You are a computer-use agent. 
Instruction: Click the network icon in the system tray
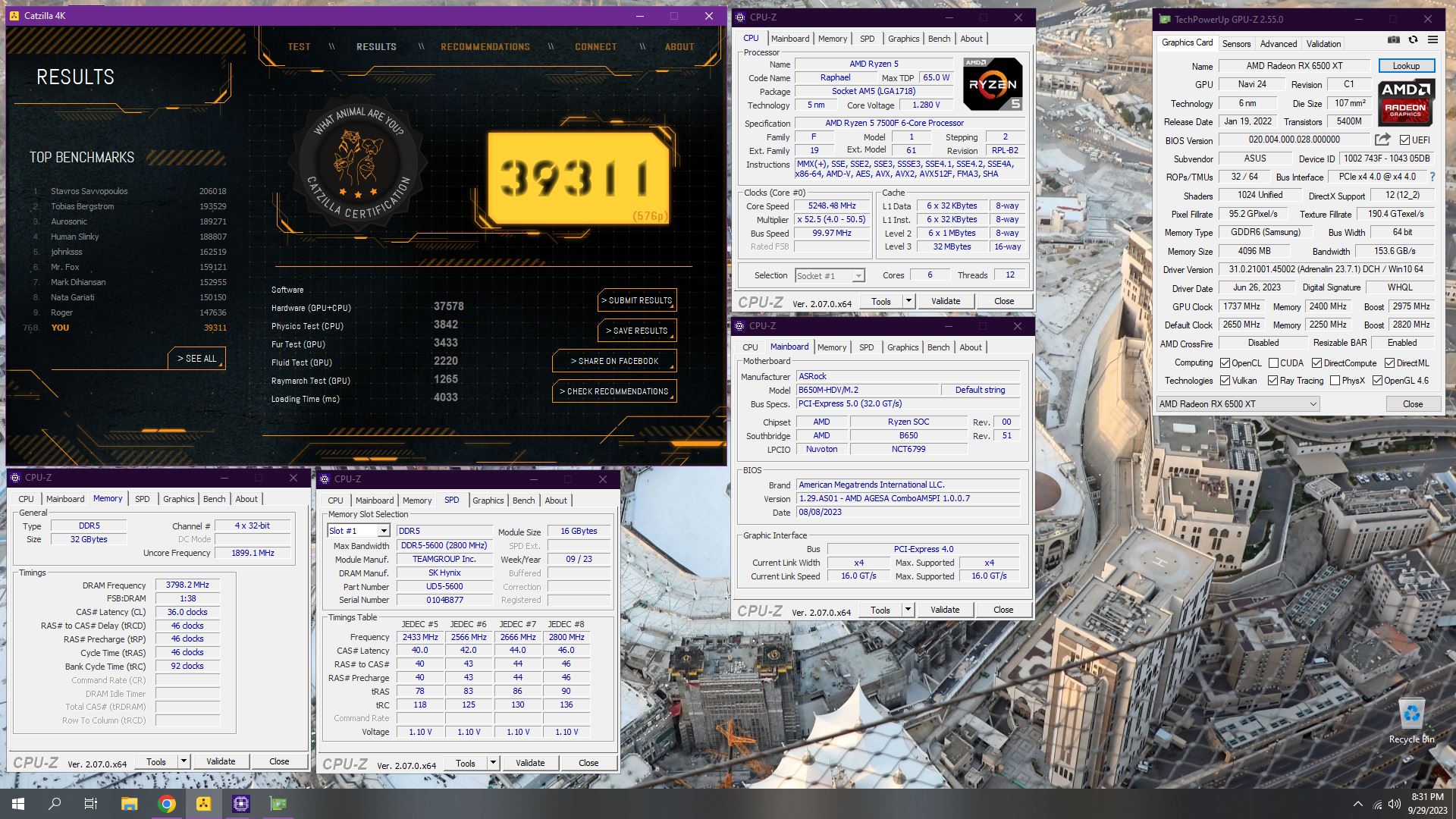click(x=1376, y=804)
